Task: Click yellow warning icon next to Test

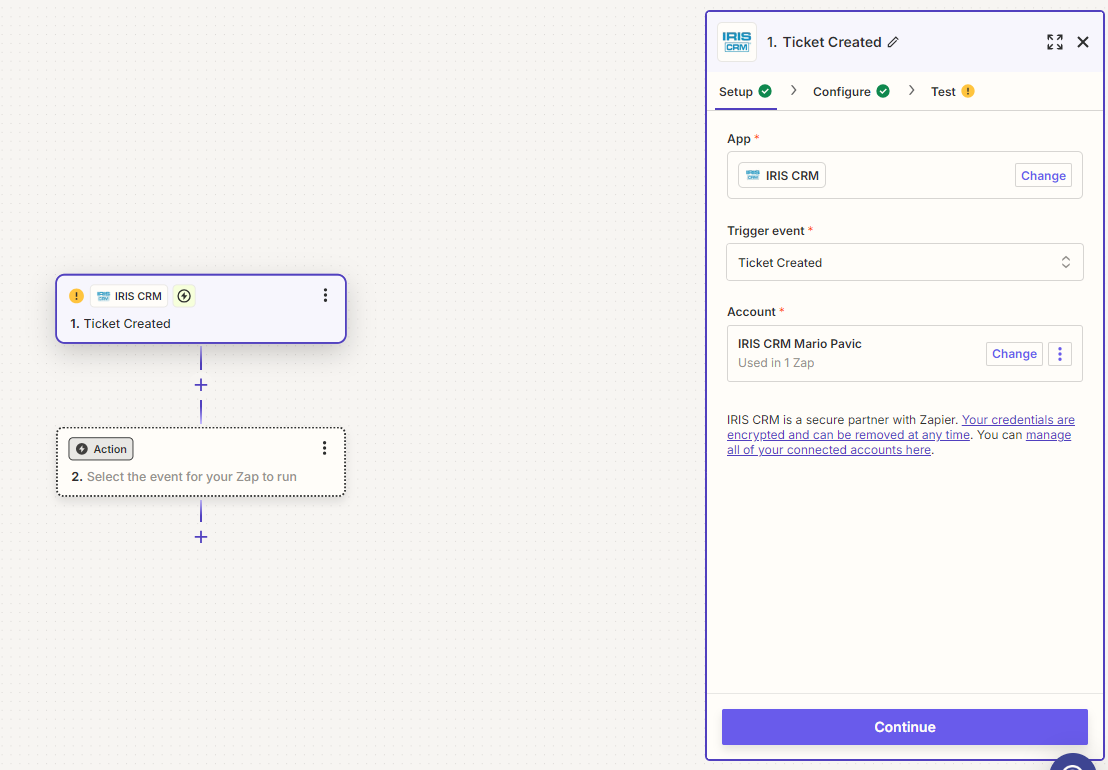Action: coord(968,91)
